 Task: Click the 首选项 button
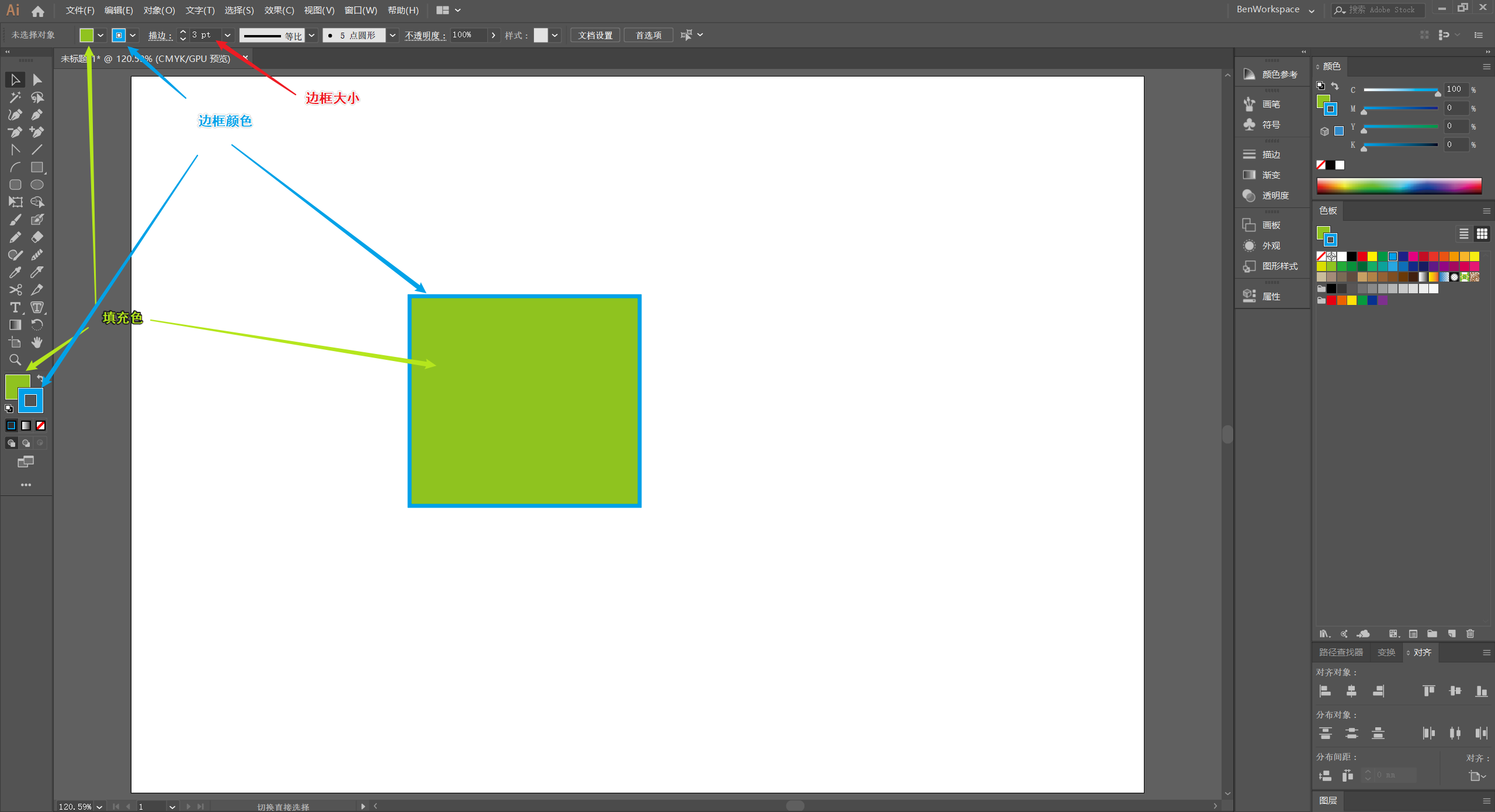tap(648, 35)
